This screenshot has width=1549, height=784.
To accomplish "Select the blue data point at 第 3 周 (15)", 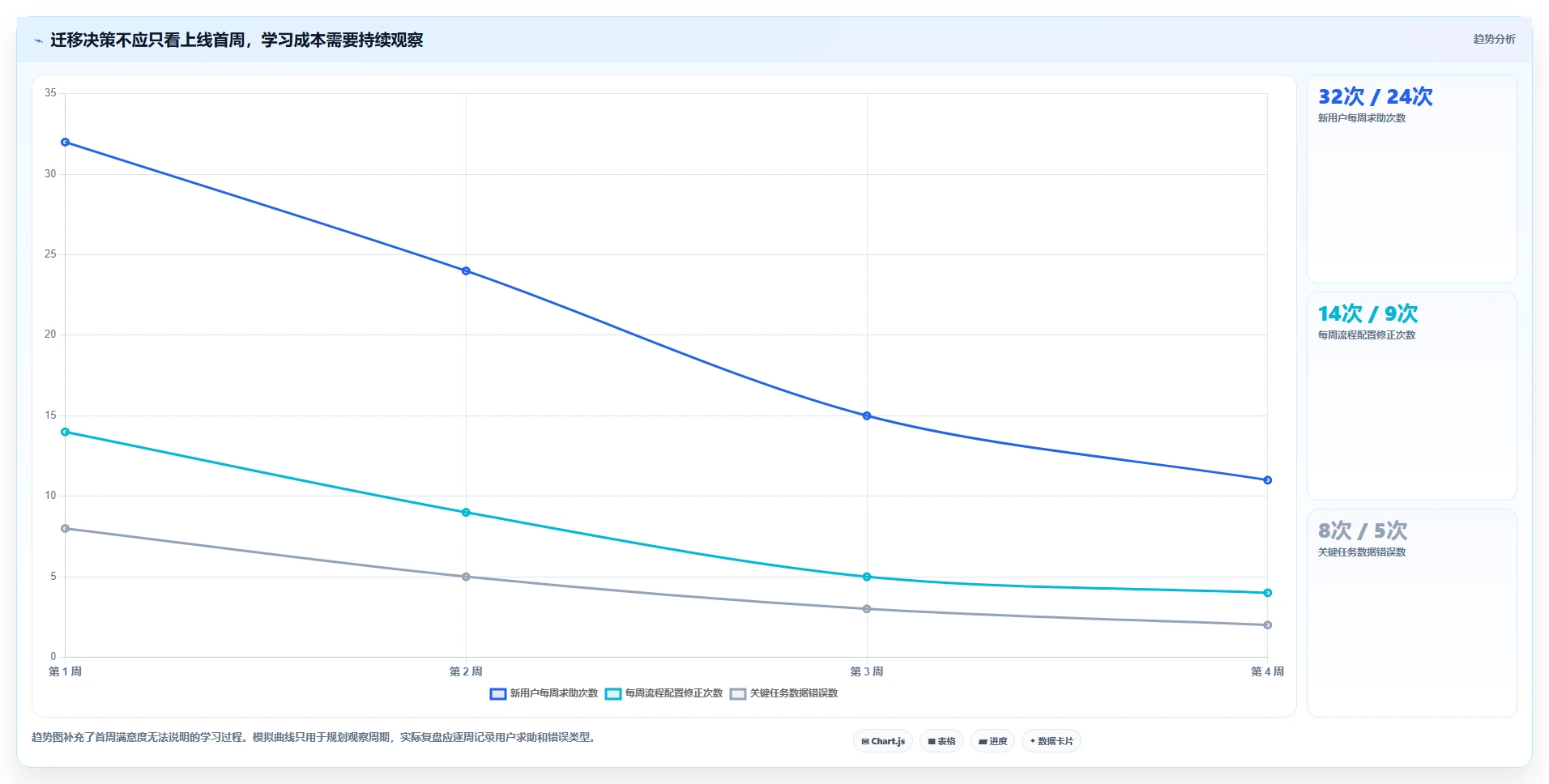I will pos(867,415).
